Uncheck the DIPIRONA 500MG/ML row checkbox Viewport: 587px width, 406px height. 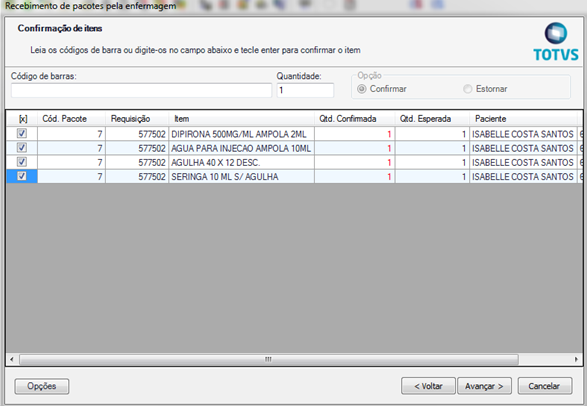pyautogui.click(x=22, y=133)
